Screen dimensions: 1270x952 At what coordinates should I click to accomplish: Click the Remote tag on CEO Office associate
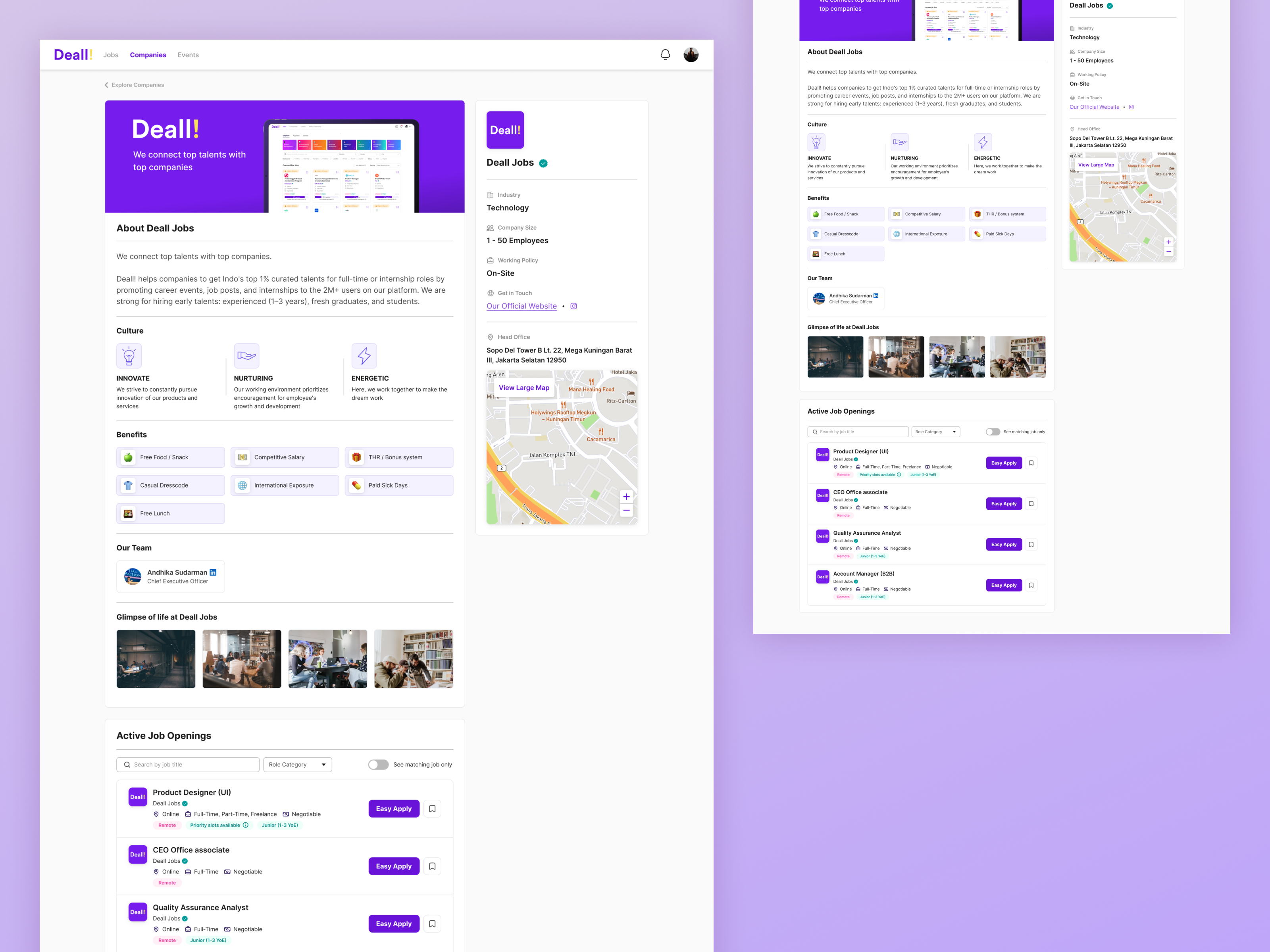point(167,883)
